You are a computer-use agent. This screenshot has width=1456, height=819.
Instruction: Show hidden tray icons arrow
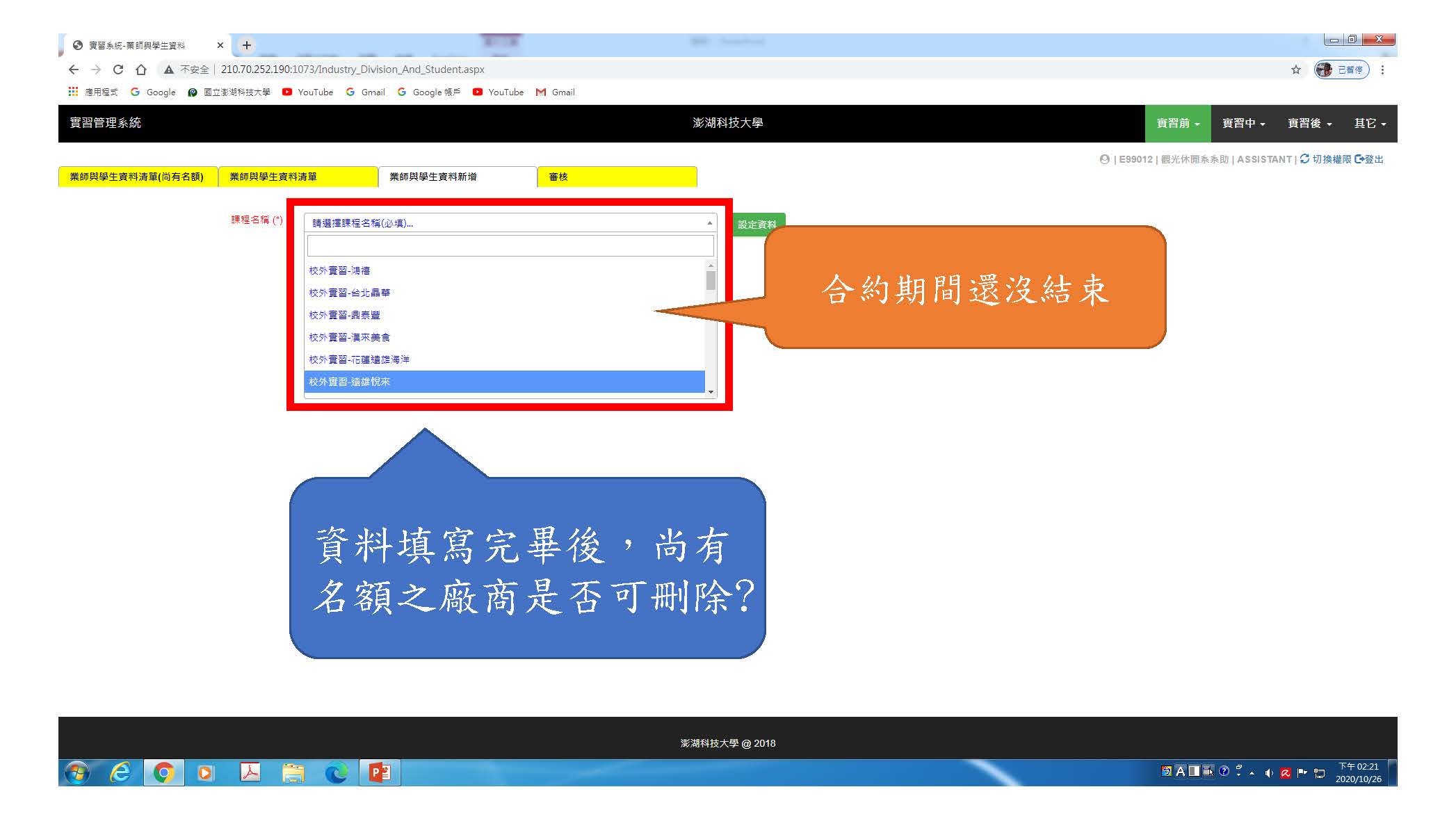(x=1252, y=772)
